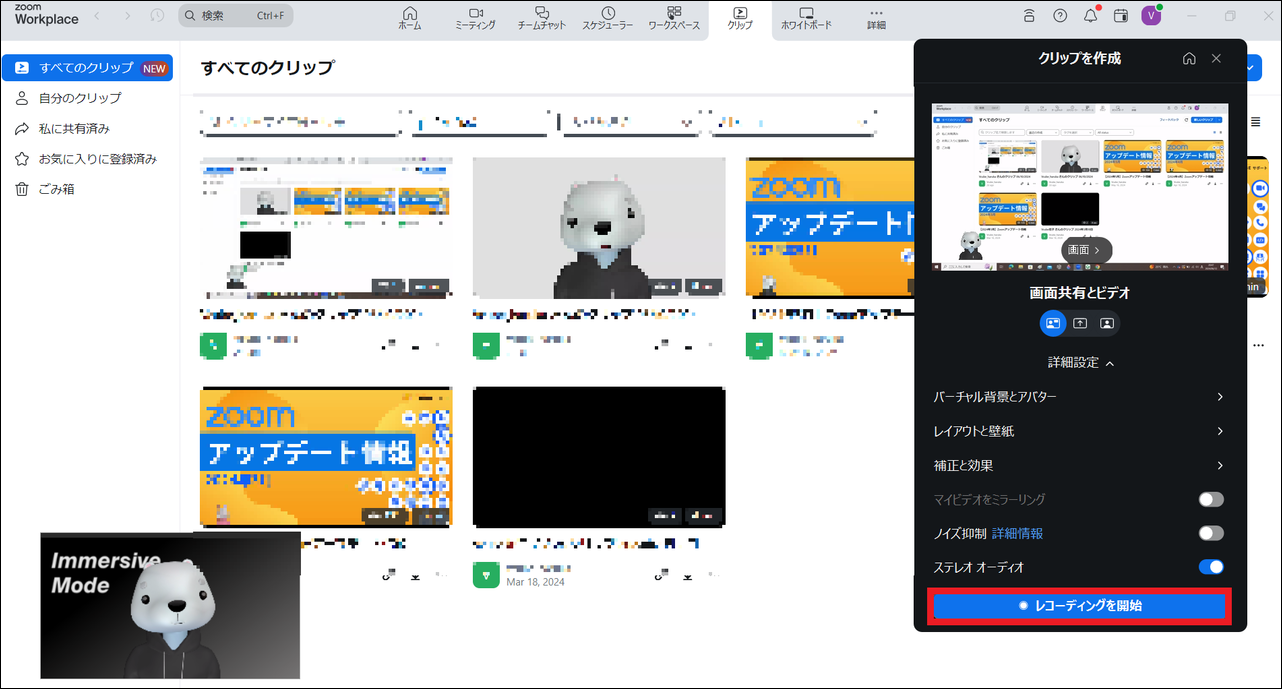Select すべてのクリップ in the sidebar

pos(87,68)
